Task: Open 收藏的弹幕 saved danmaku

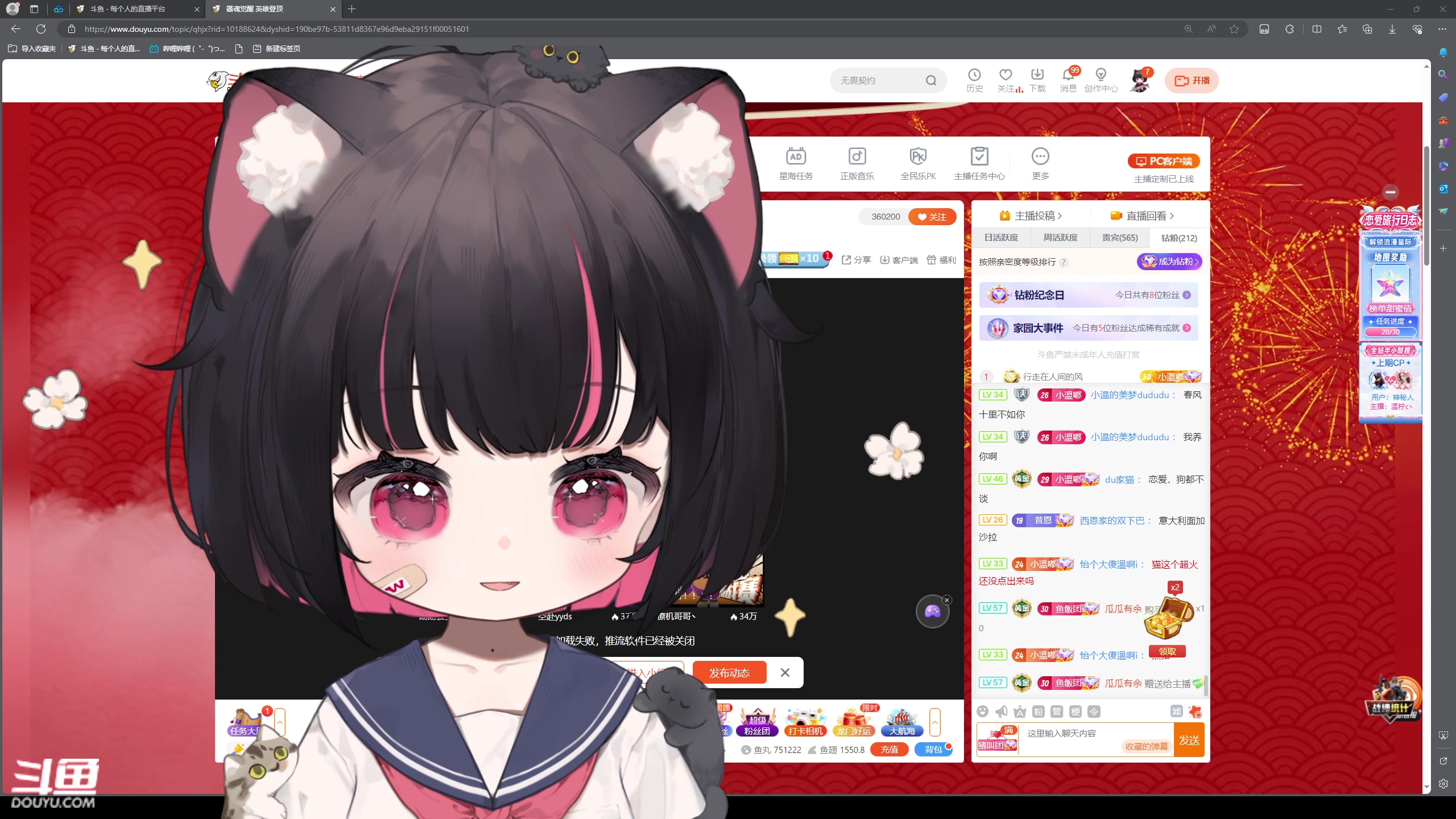Action: pos(1147,747)
